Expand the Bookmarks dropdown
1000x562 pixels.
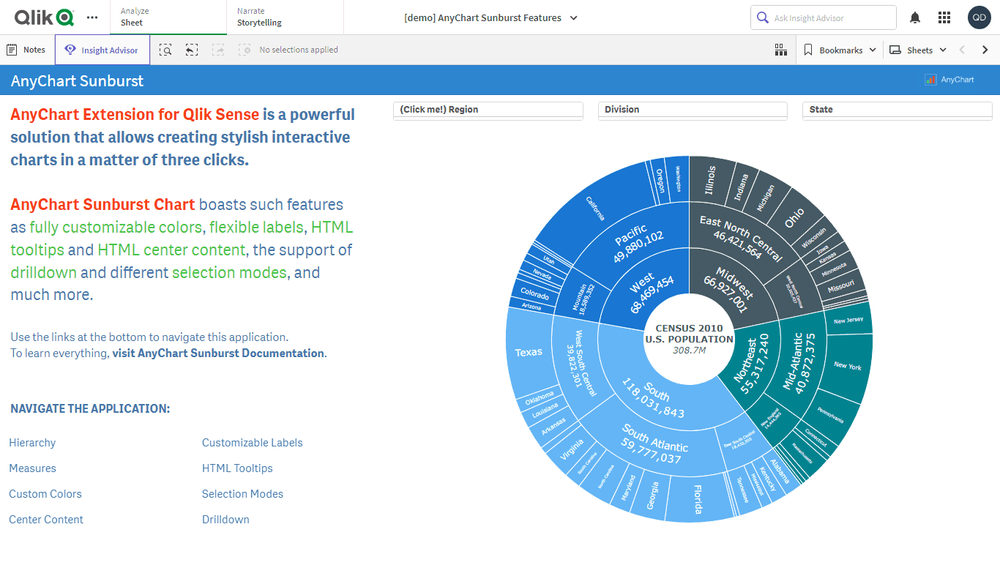(x=840, y=50)
